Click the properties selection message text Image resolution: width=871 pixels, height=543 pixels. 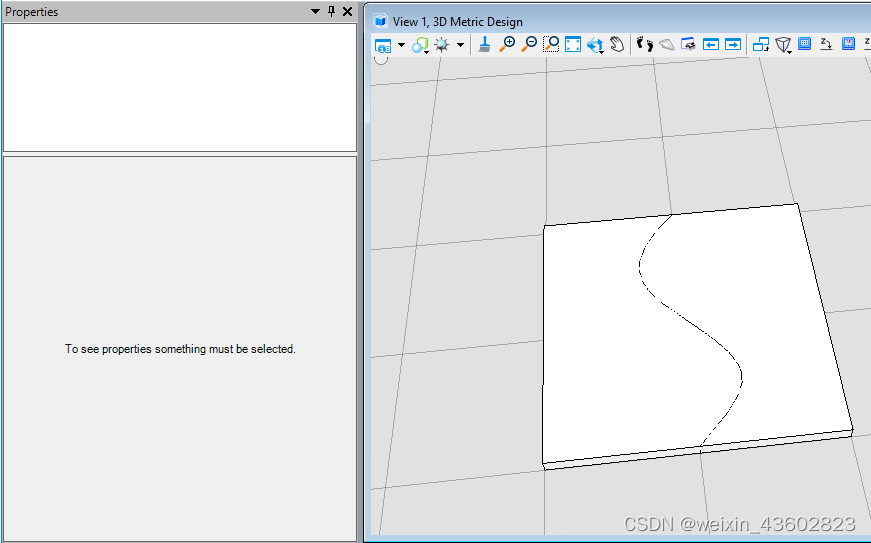(x=181, y=349)
